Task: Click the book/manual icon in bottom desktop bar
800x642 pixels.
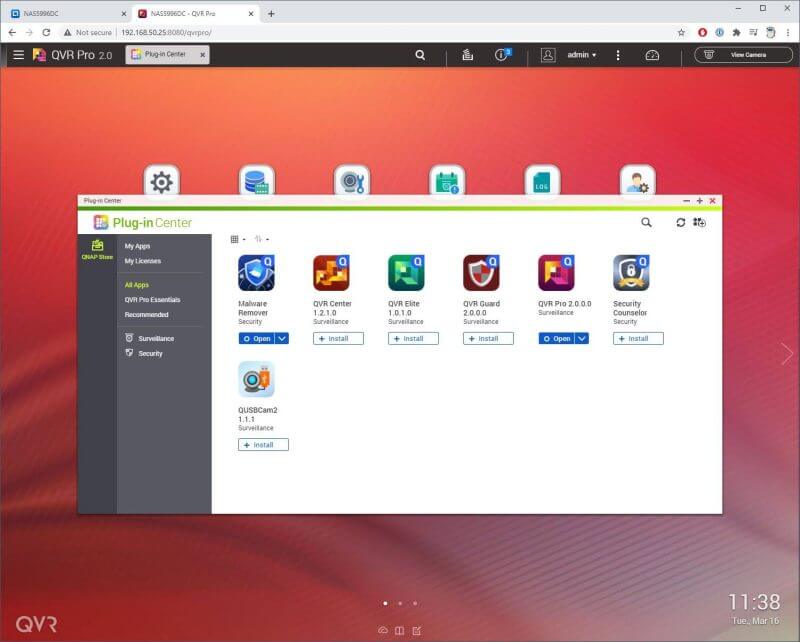Action: [x=399, y=630]
